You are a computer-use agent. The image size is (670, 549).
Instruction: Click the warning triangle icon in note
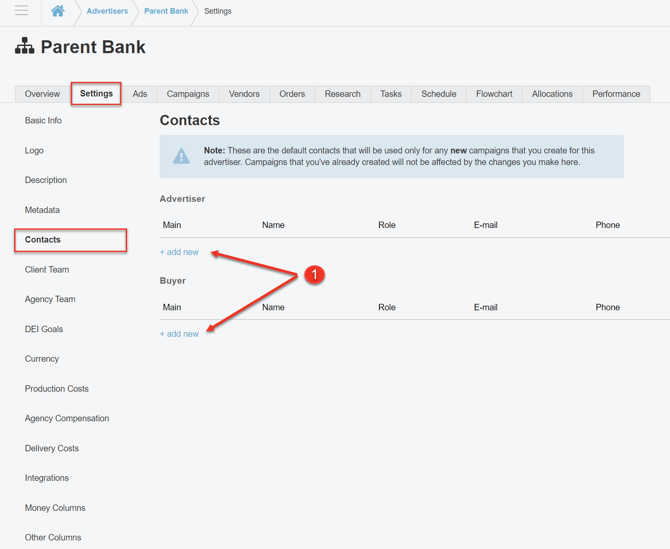181,156
